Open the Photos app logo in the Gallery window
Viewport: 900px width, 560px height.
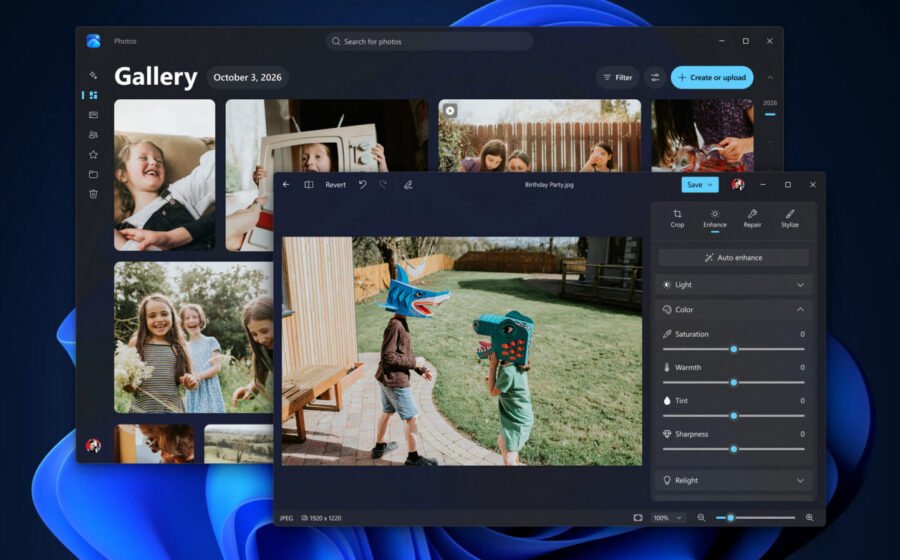pyautogui.click(x=94, y=41)
